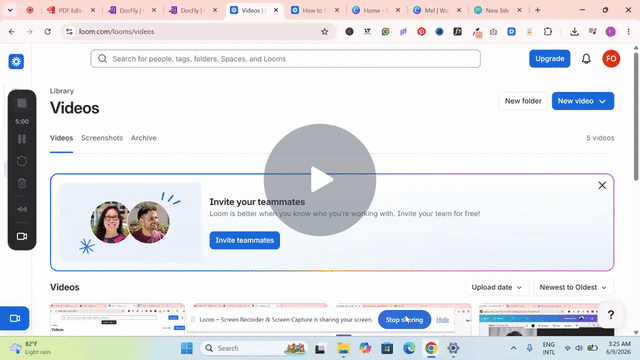Restart recording with the circular arrow icon
640x360 pixels.
[22, 161]
